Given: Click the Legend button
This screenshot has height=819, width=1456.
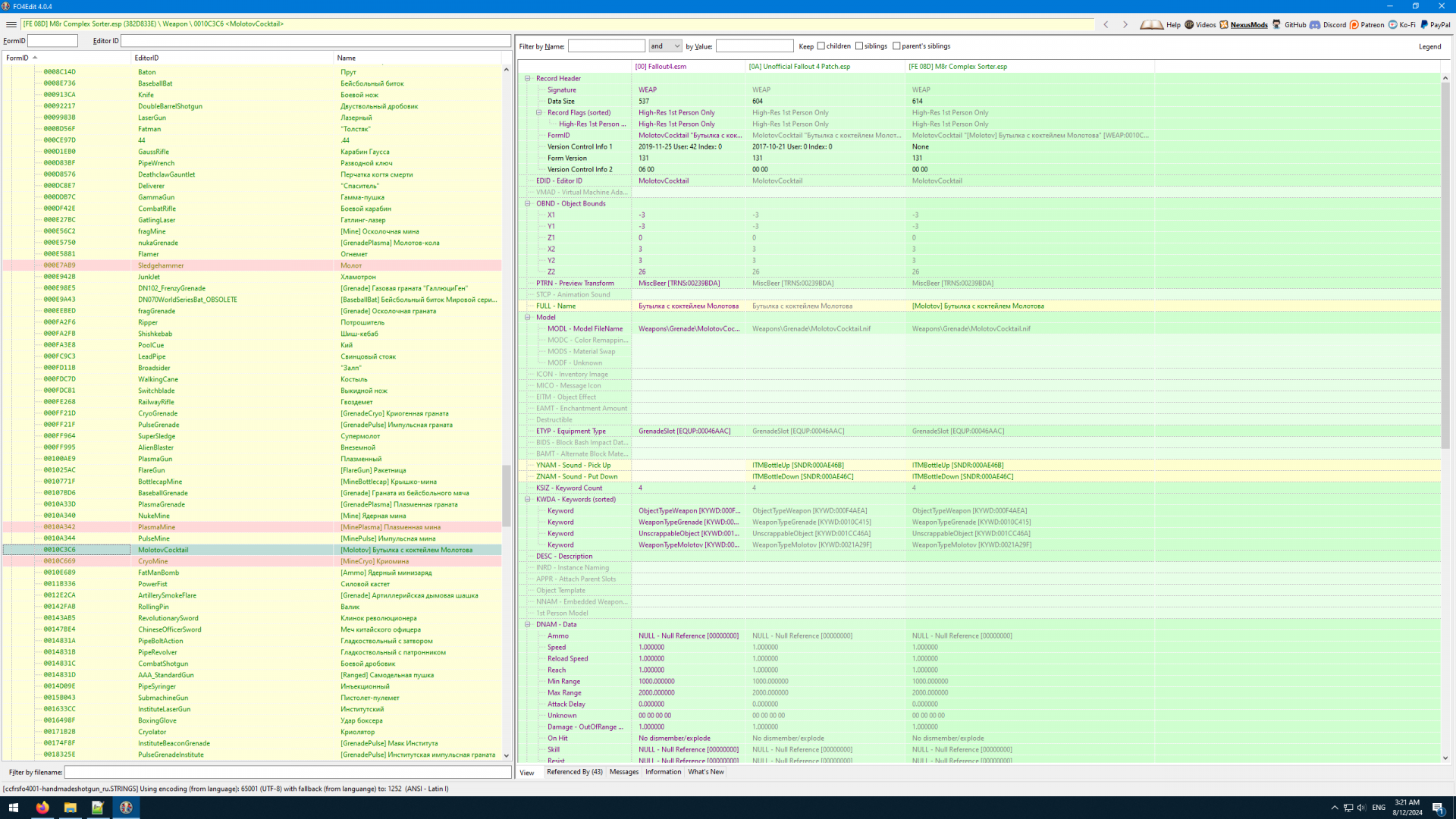Looking at the screenshot, I should coord(1429,46).
